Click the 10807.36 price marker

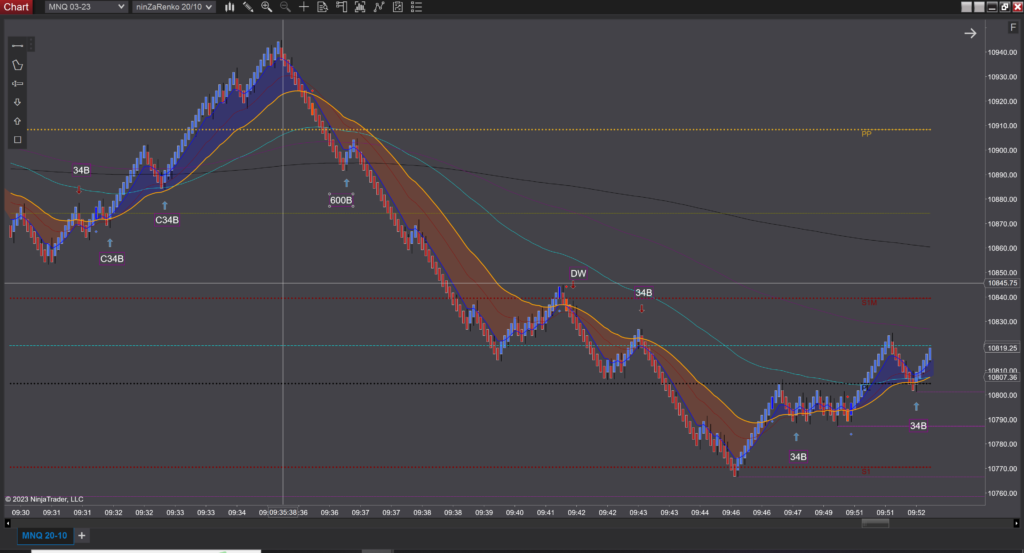(x=1002, y=377)
